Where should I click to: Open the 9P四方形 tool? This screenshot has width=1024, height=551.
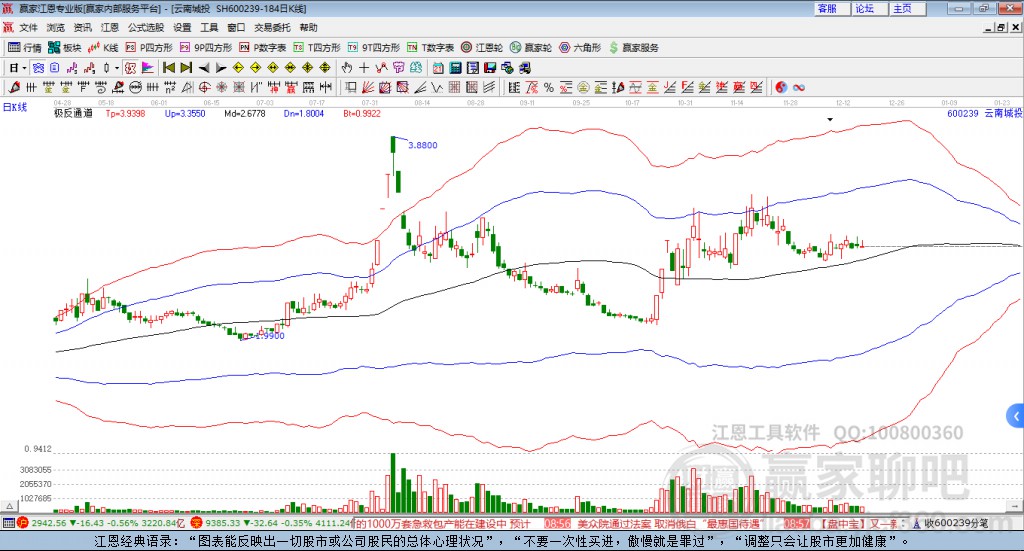click(206, 48)
